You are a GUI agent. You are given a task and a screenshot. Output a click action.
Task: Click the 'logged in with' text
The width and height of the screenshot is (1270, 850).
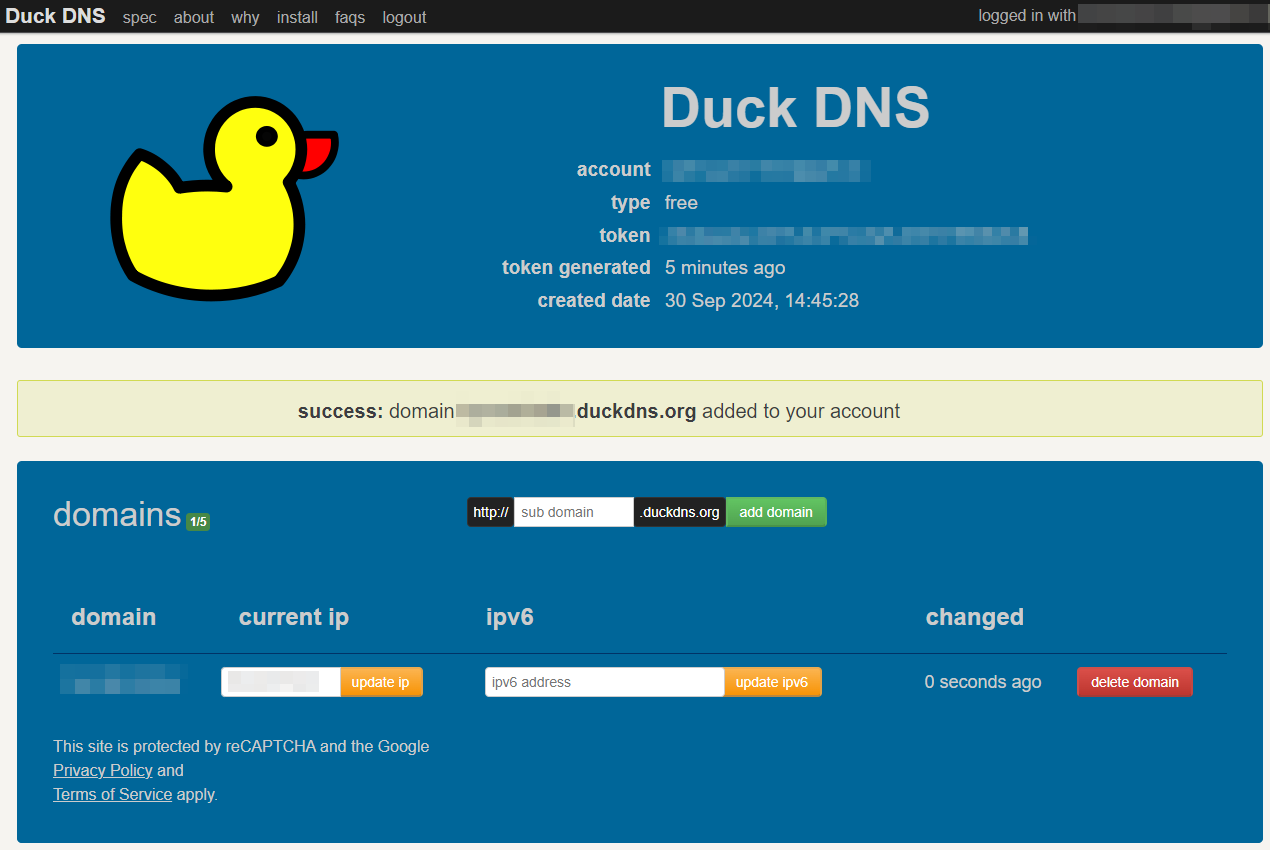tap(1027, 16)
